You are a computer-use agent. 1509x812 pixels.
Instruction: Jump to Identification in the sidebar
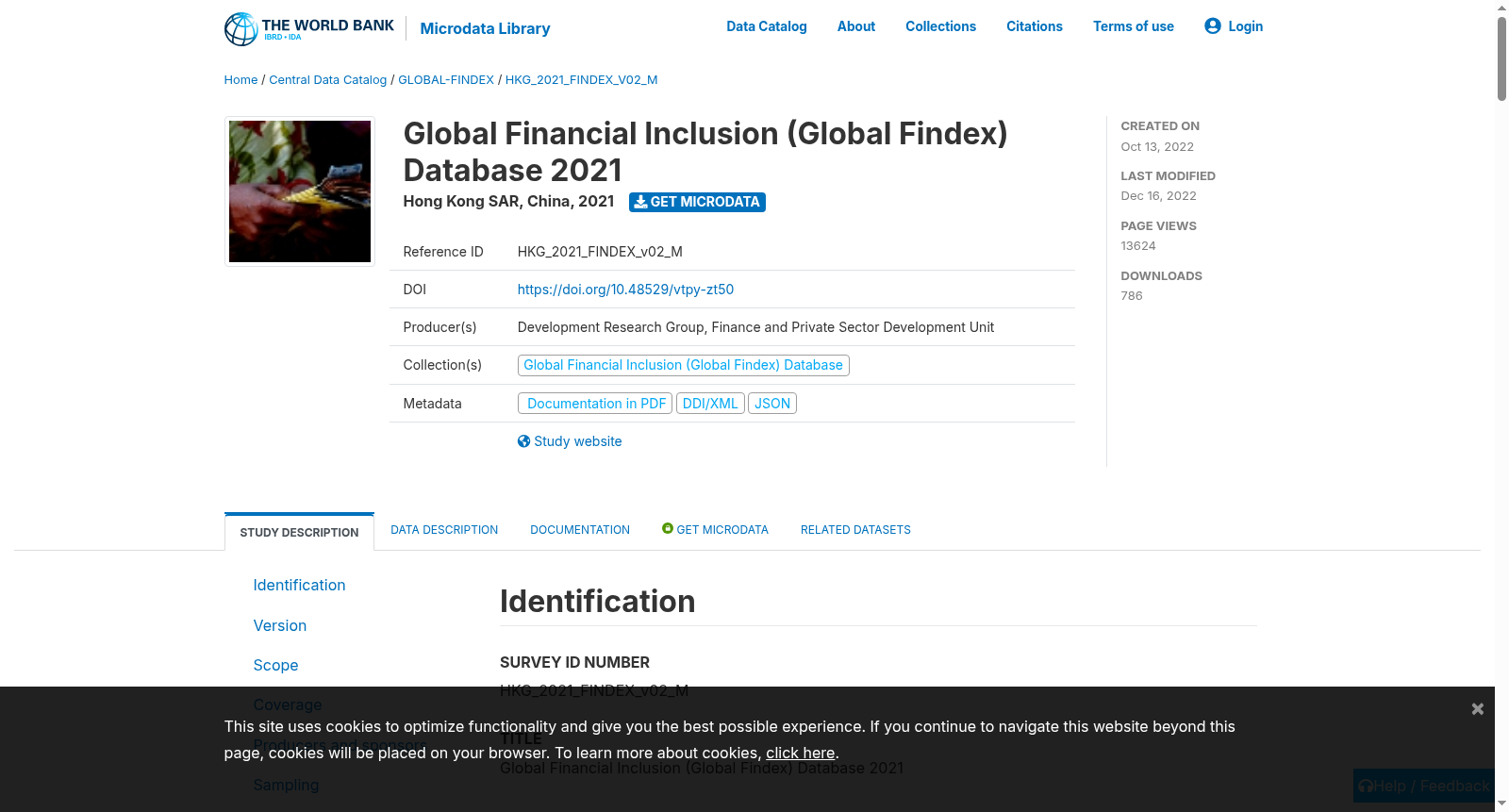[299, 585]
